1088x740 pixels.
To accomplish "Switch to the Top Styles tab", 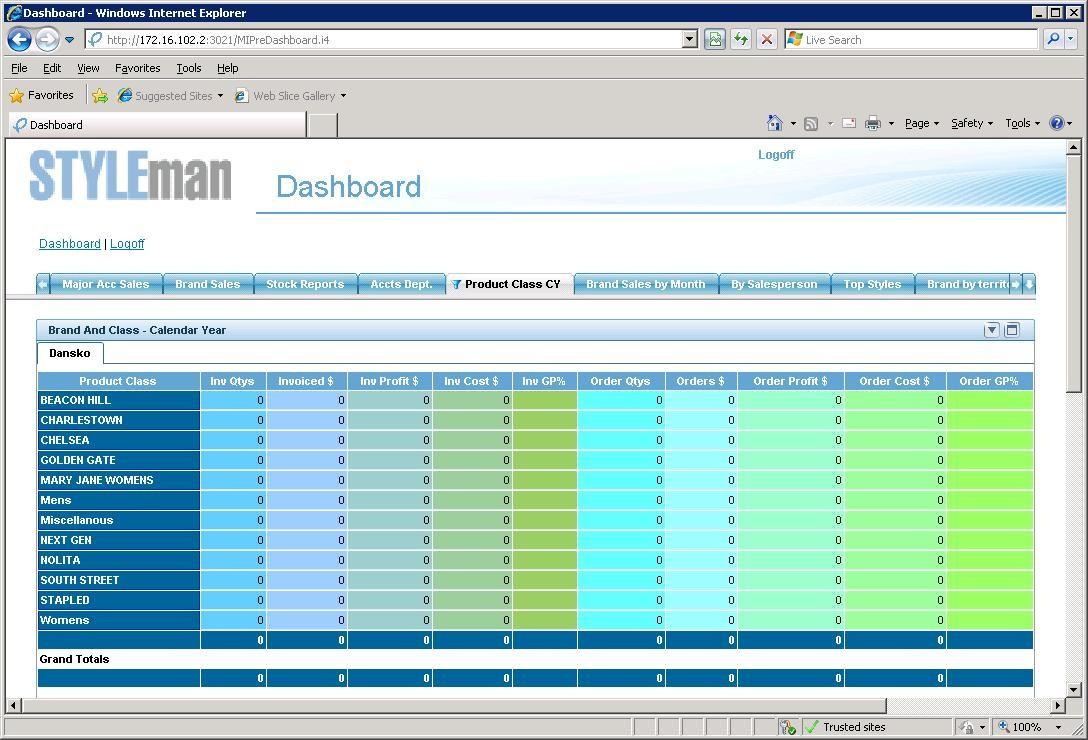I will click(872, 284).
